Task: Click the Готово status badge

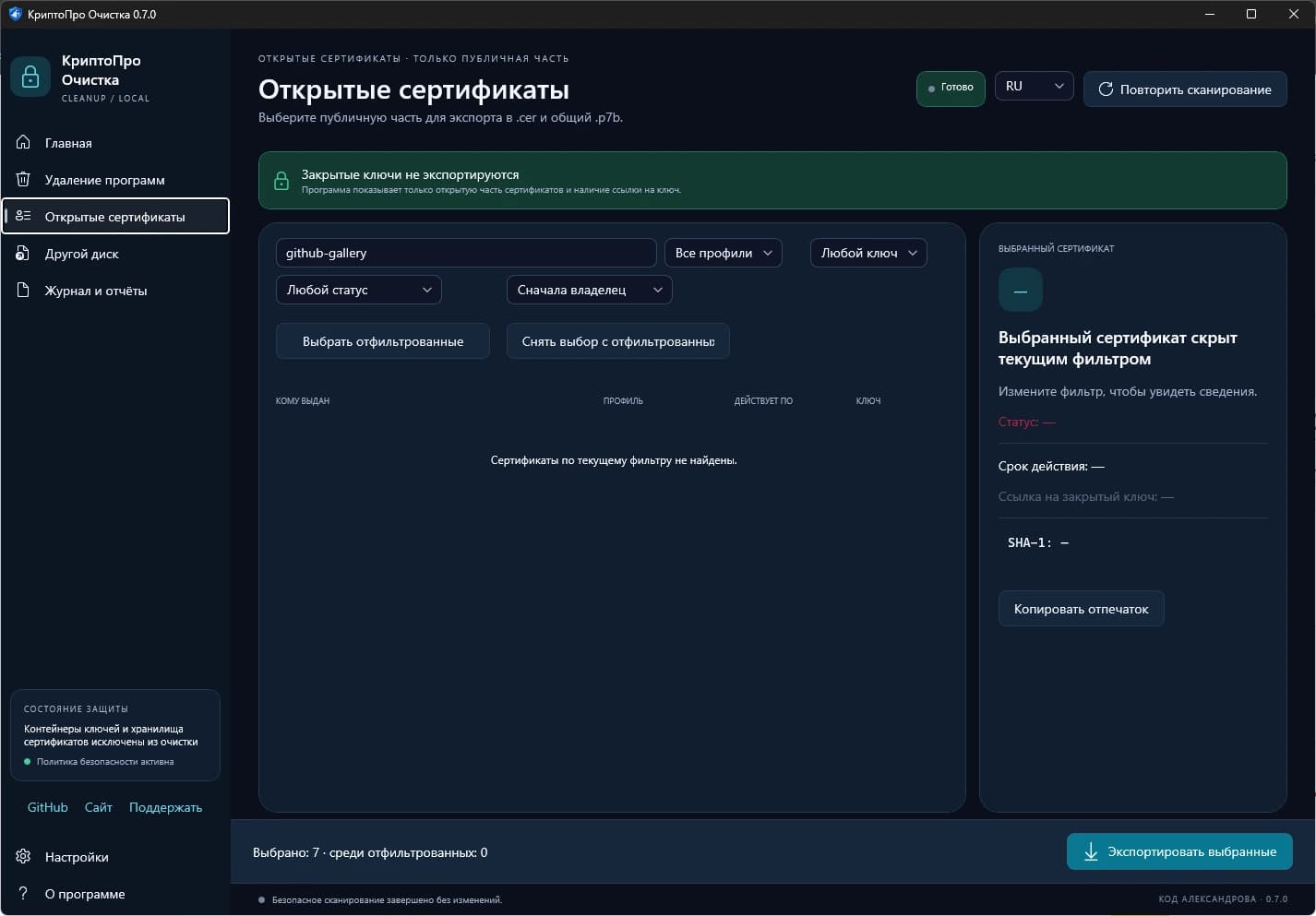Action: click(x=951, y=88)
